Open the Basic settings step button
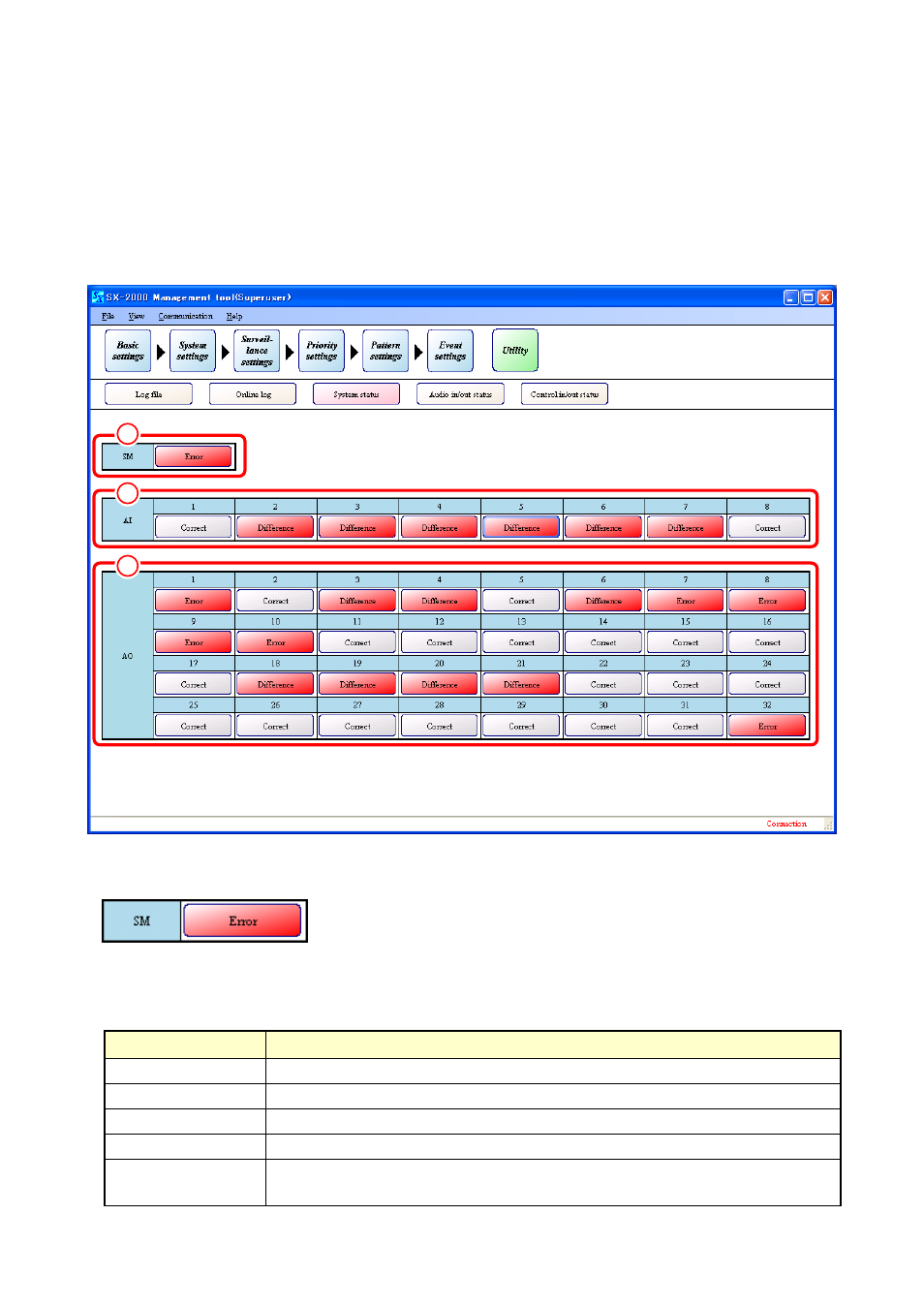The height and width of the screenshot is (1308, 924). (x=128, y=351)
